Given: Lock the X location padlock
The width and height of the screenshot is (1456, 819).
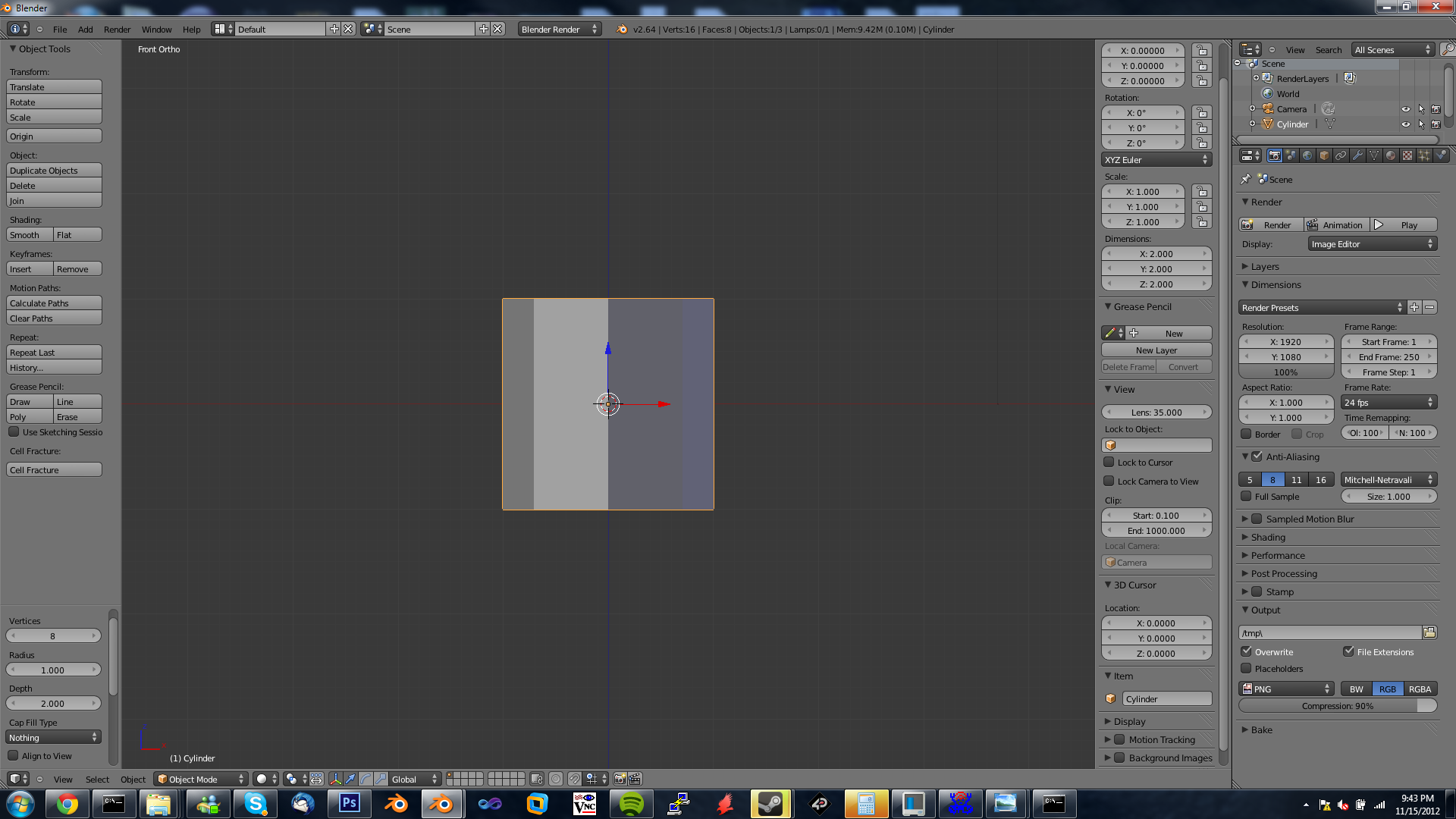Looking at the screenshot, I should [x=1201, y=51].
